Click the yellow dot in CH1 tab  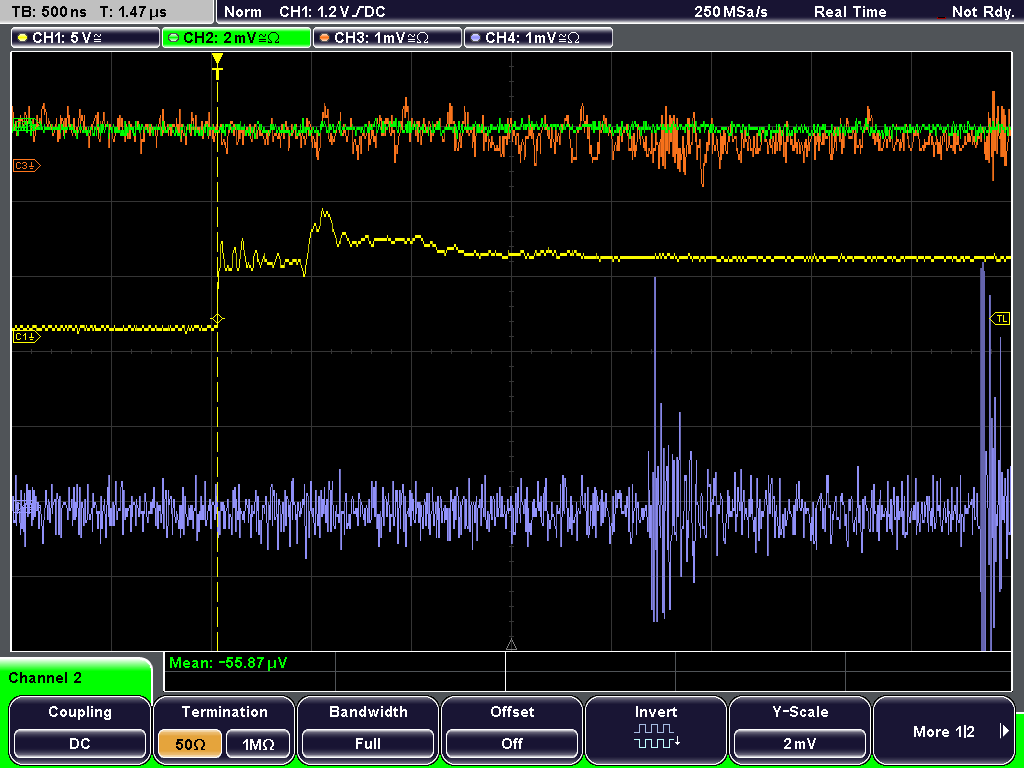point(22,38)
